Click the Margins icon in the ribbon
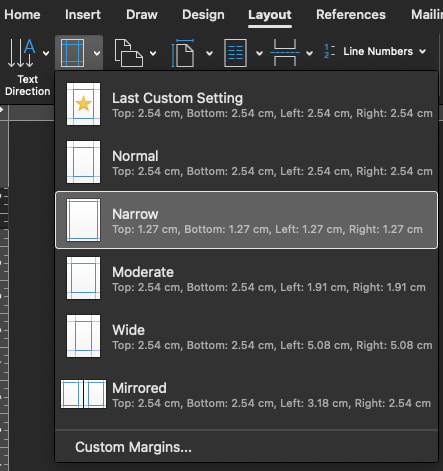 pyautogui.click(x=72, y=53)
